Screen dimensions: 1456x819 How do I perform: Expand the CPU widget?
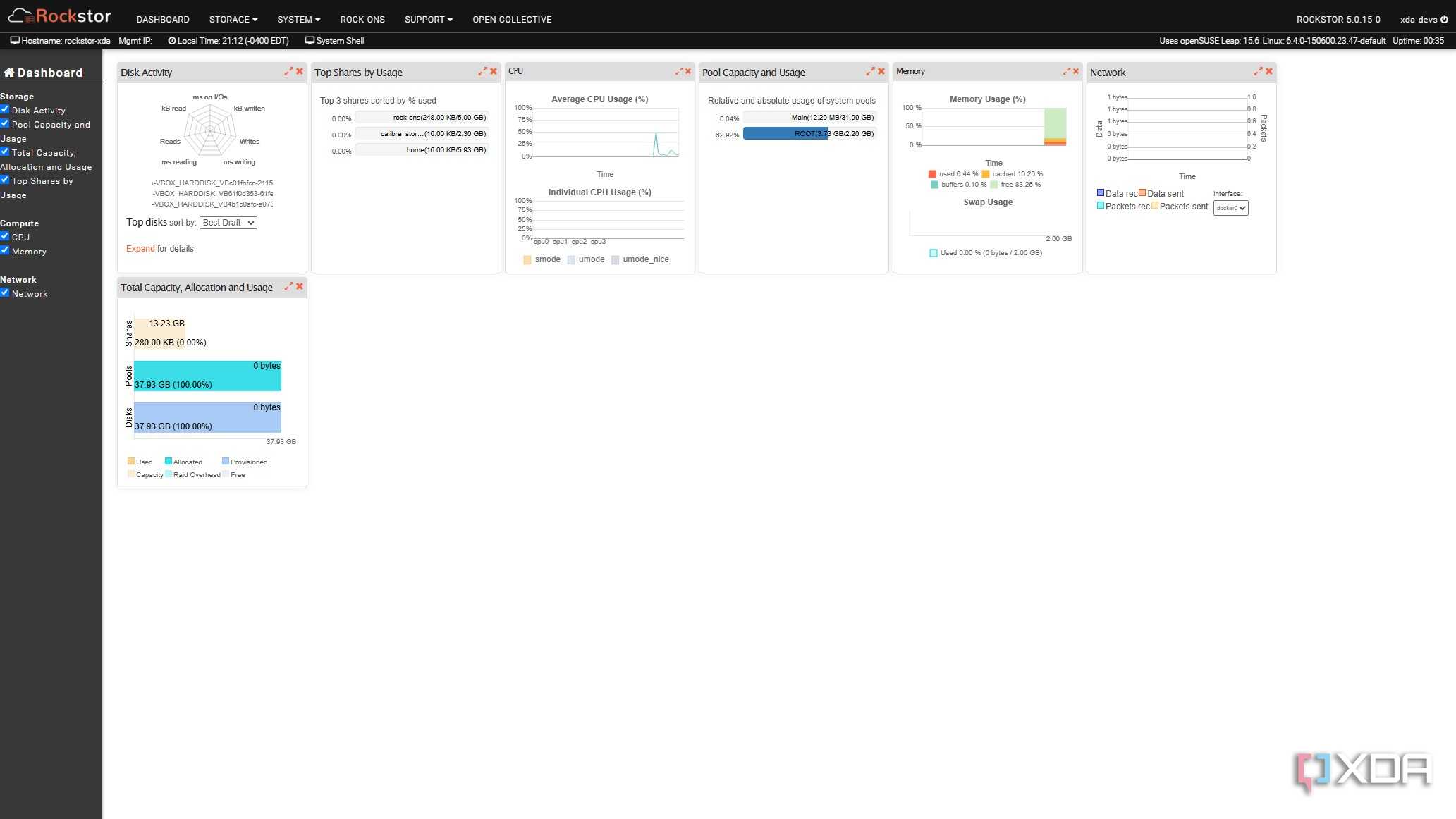(679, 71)
